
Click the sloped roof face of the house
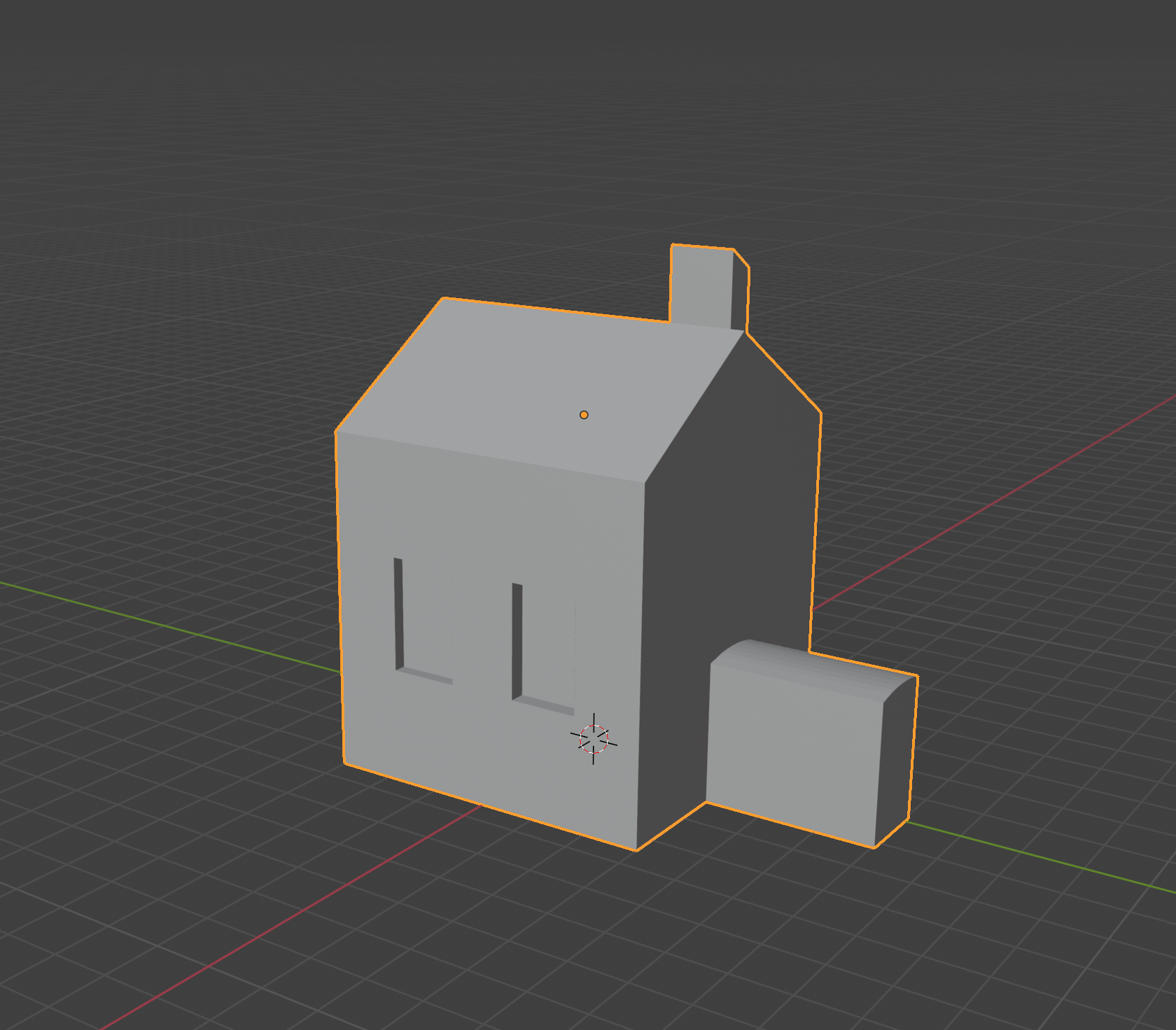[x=539, y=390]
